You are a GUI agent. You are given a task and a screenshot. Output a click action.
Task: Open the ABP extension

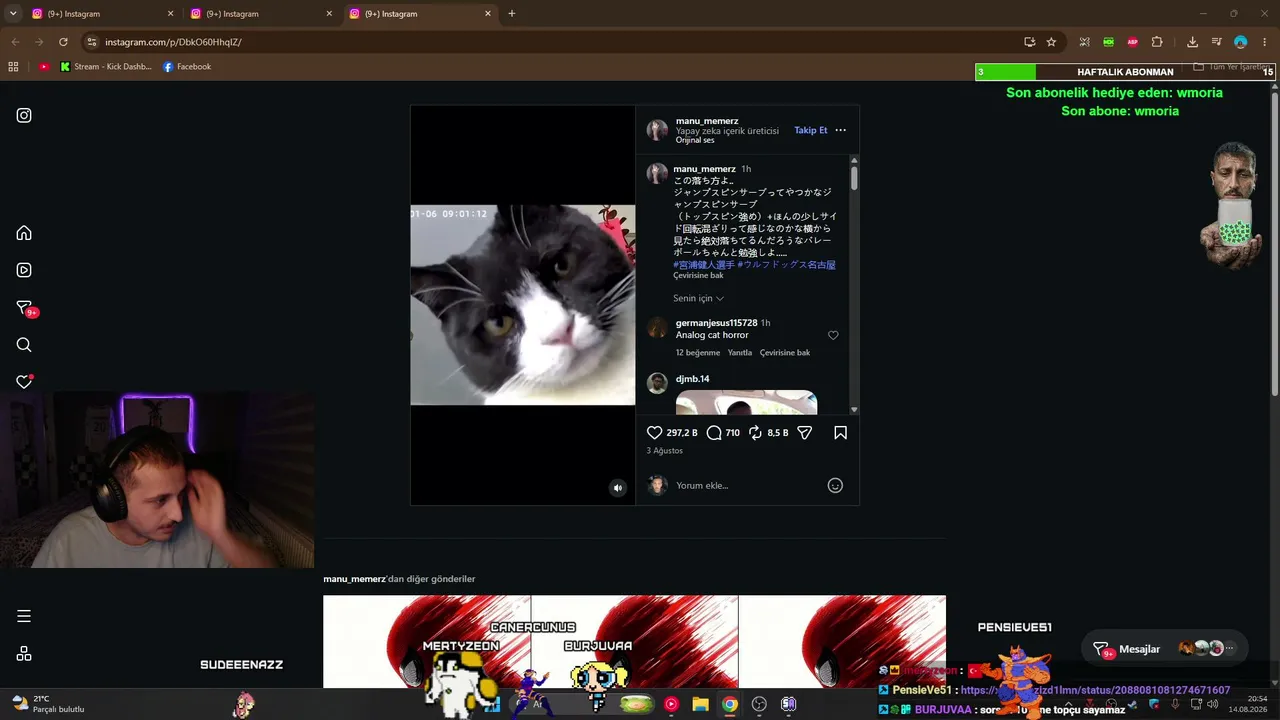[1133, 42]
